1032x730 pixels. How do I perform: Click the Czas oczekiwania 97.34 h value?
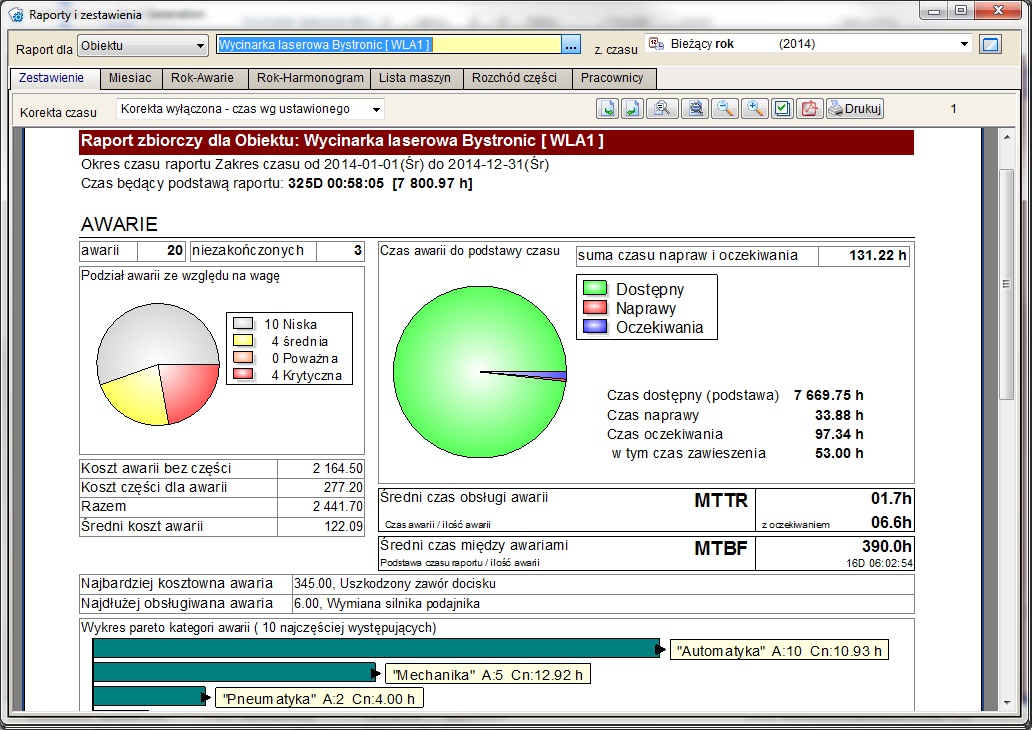pos(839,434)
